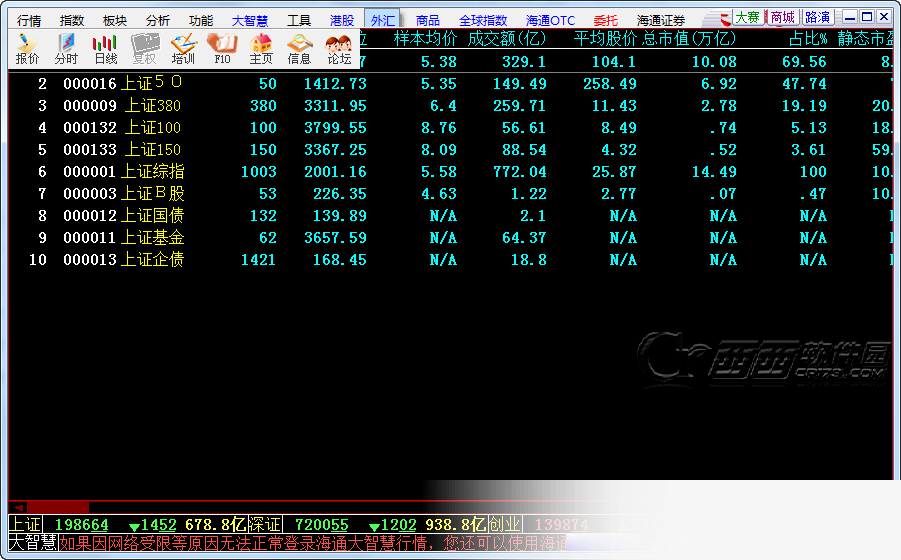Click the scrolling red notice message
The height and width of the screenshot is (560, 901).
click(x=313, y=543)
